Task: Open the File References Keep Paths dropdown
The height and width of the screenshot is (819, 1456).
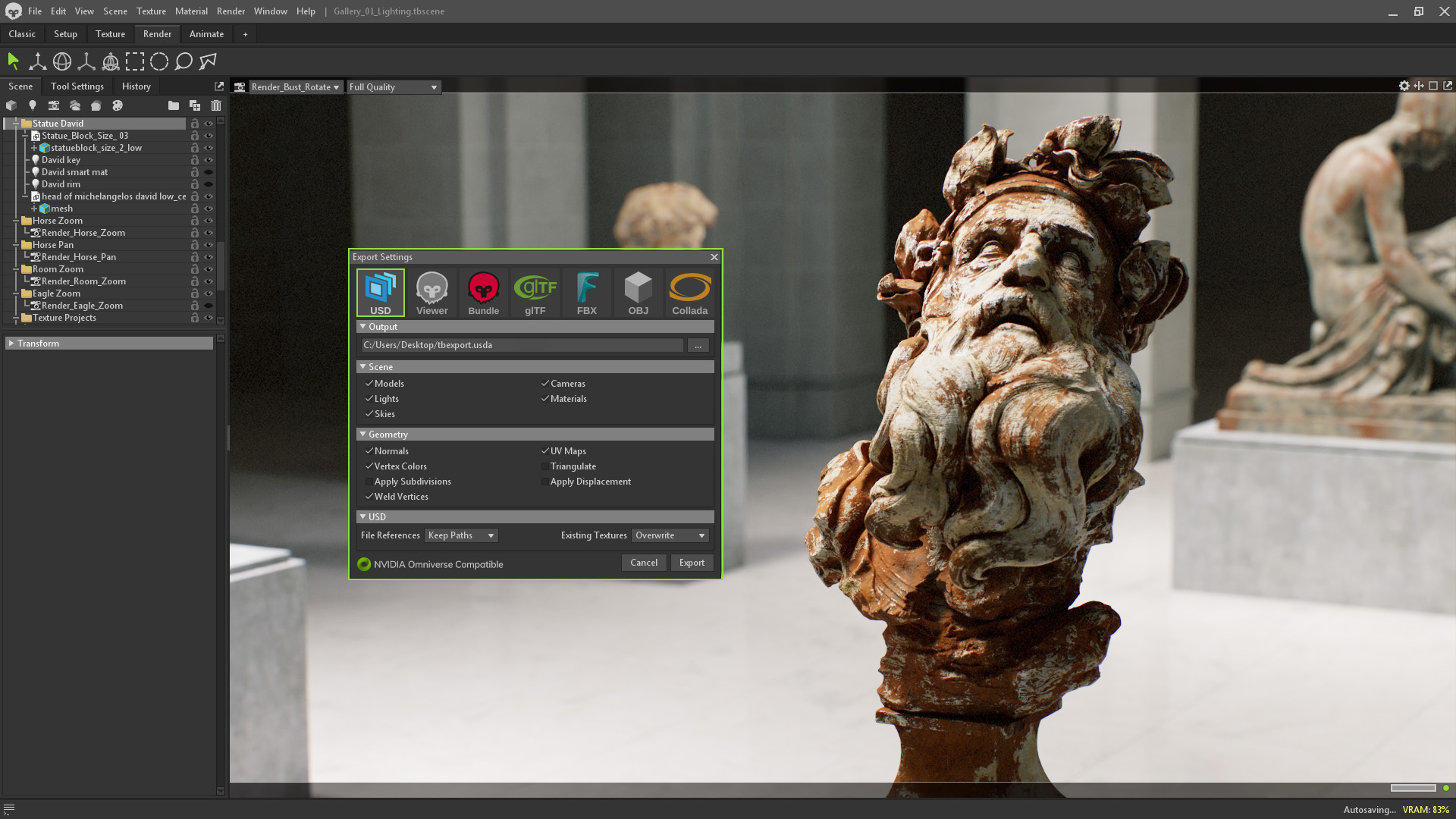Action: click(461, 535)
